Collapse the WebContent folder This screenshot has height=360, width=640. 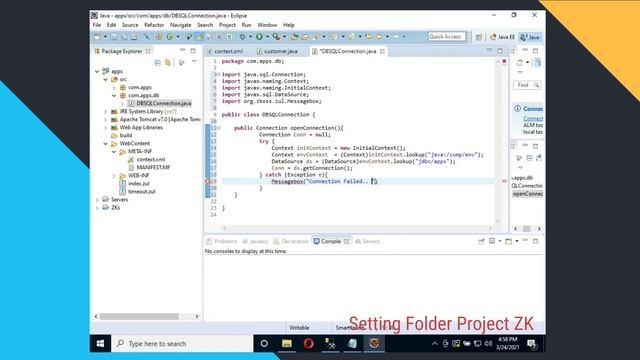coord(106,144)
